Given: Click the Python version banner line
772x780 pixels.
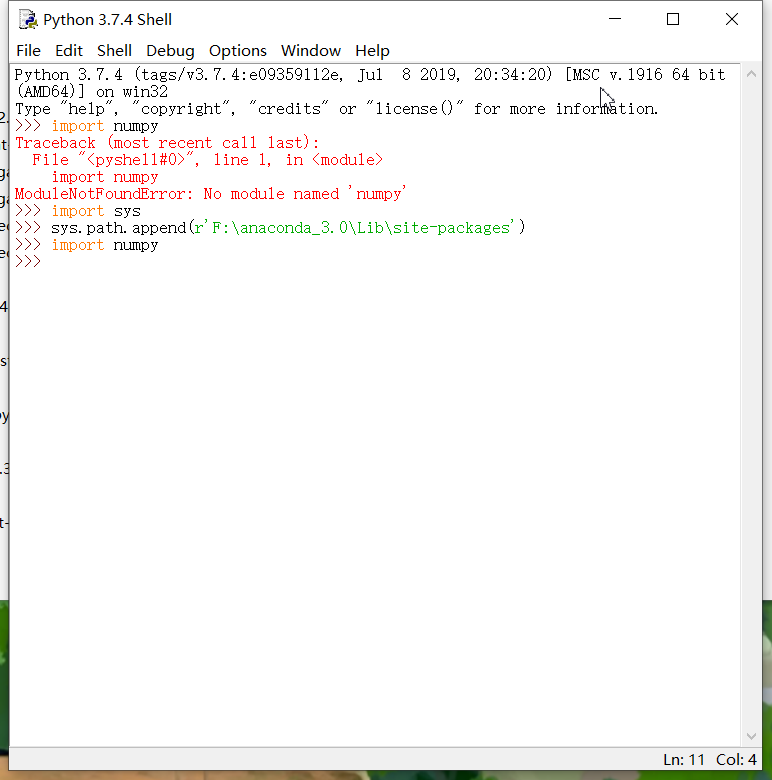Looking at the screenshot, I should [370, 75].
